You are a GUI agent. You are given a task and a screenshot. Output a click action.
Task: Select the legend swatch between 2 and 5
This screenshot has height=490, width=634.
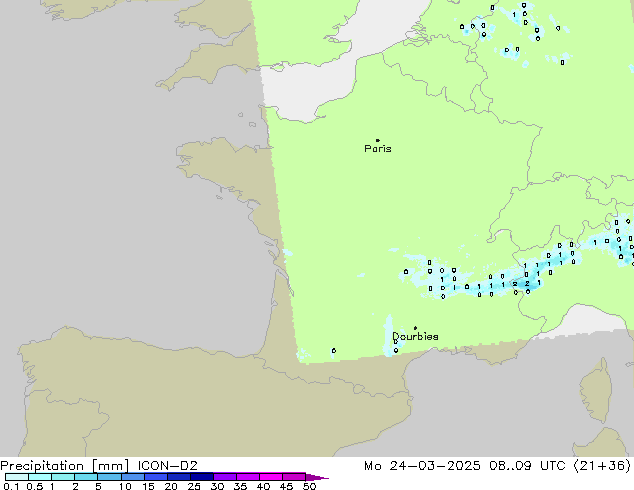[x=86, y=477]
